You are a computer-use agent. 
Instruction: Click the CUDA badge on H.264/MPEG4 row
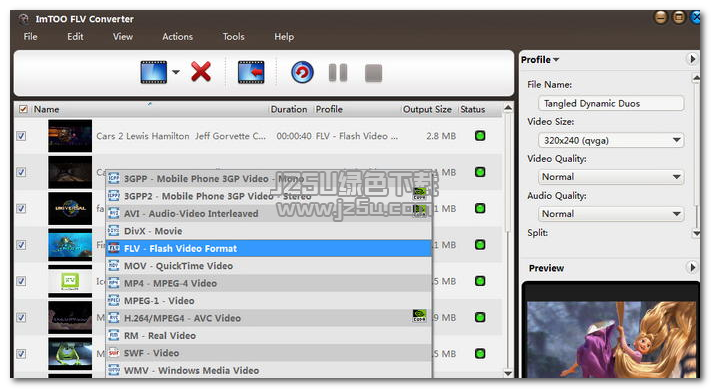(x=419, y=316)
